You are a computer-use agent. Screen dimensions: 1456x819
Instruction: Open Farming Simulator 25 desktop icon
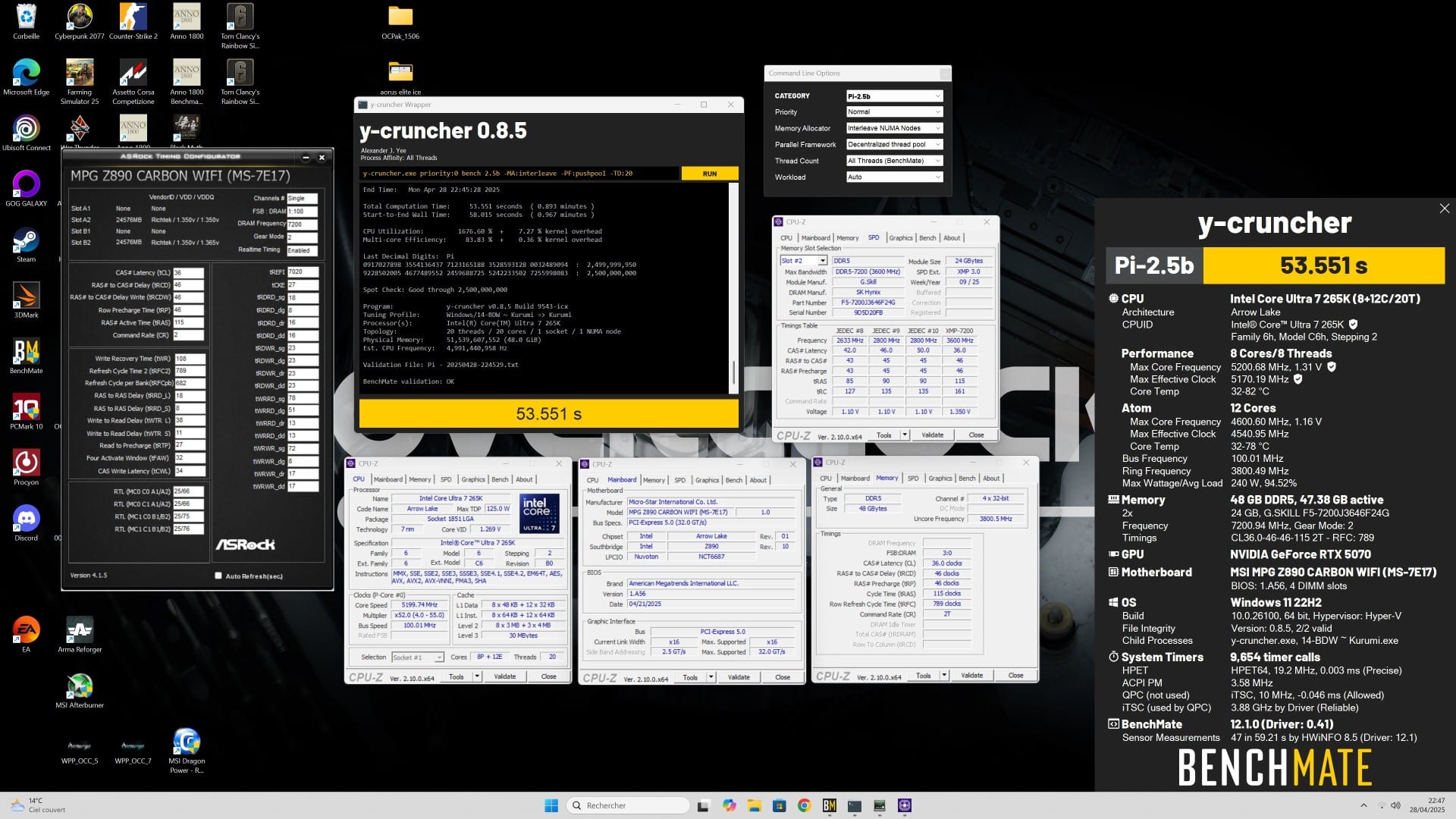[79, 82]
